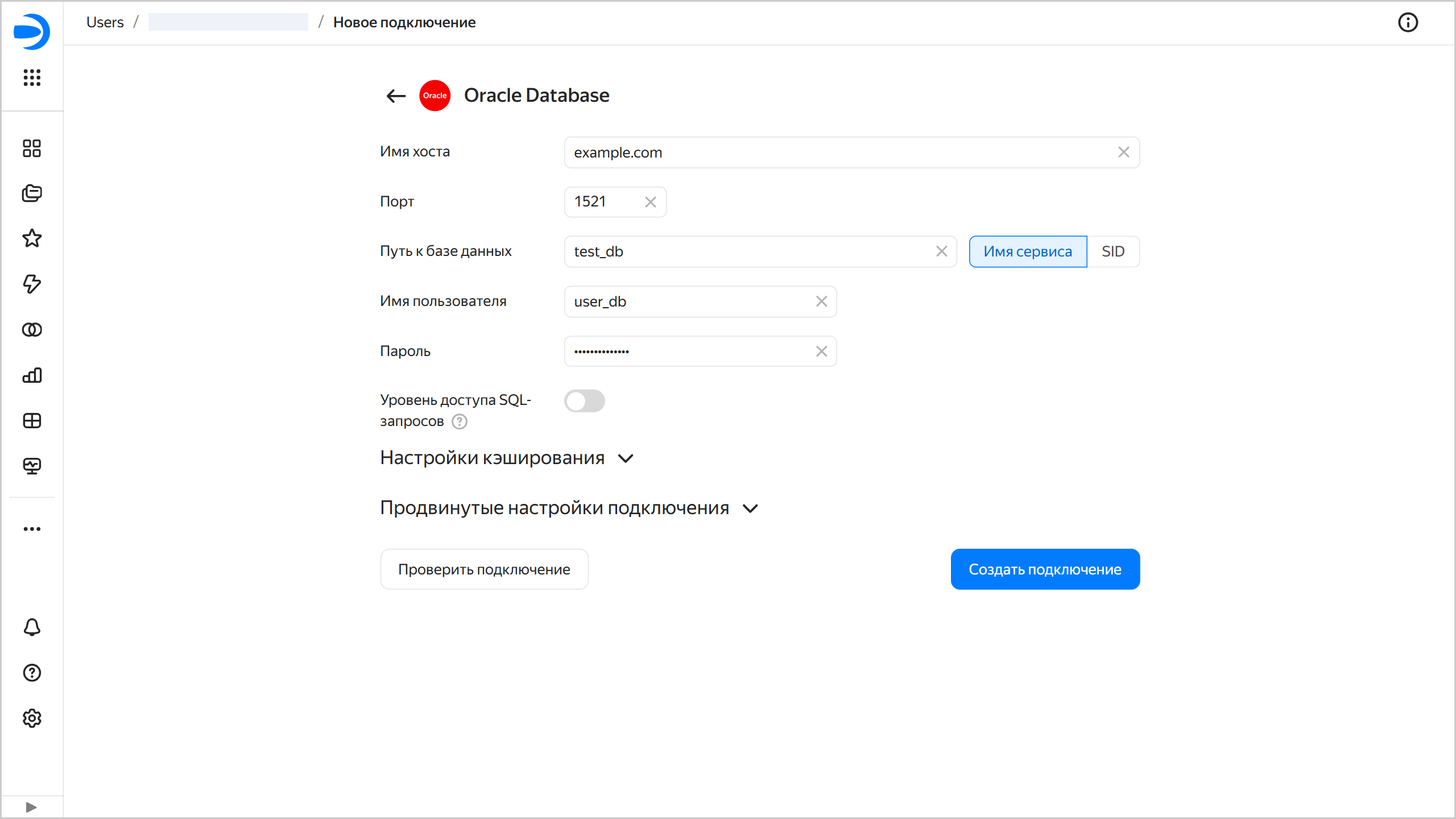The height and width of the screenshot is (819, 1456).
Task: Open the dashboards four-squares sidebar icon
Action: pyautogui.click(x=32, y=148)
